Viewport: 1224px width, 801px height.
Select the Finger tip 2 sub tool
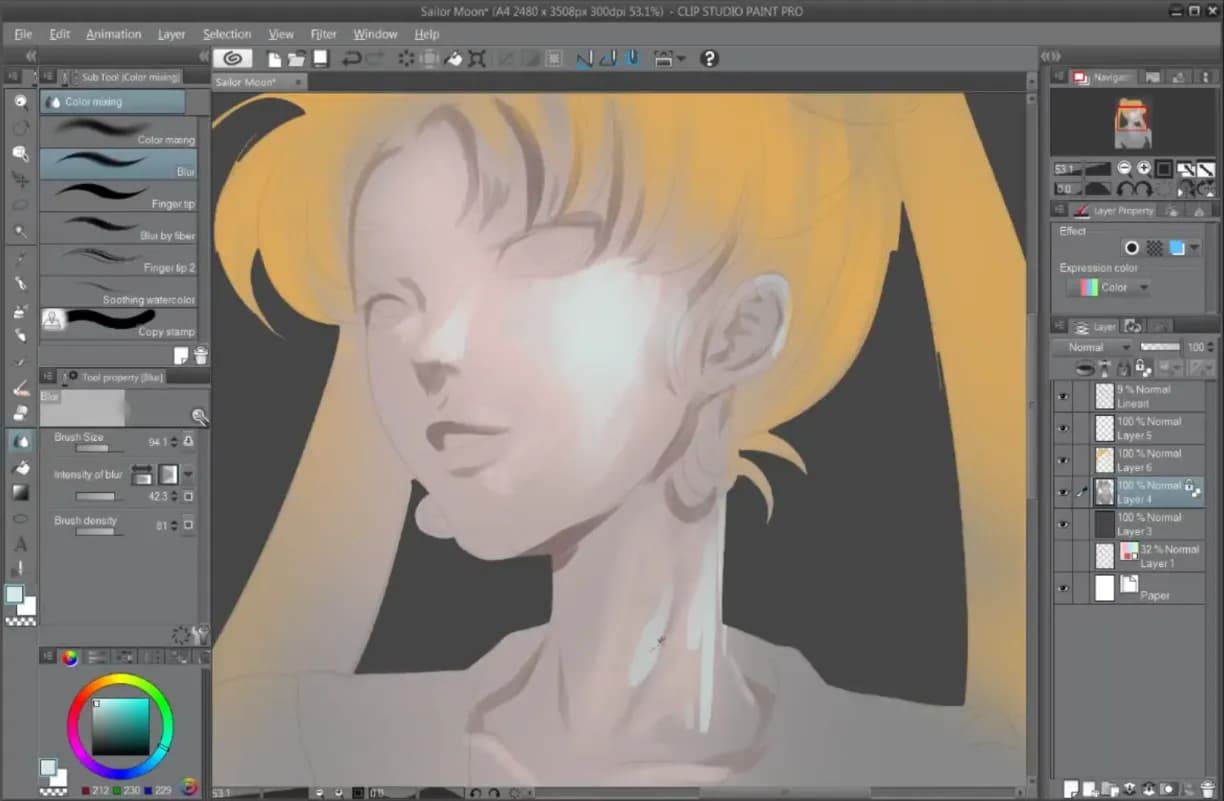pyautogui.click(x=118, y=258)
